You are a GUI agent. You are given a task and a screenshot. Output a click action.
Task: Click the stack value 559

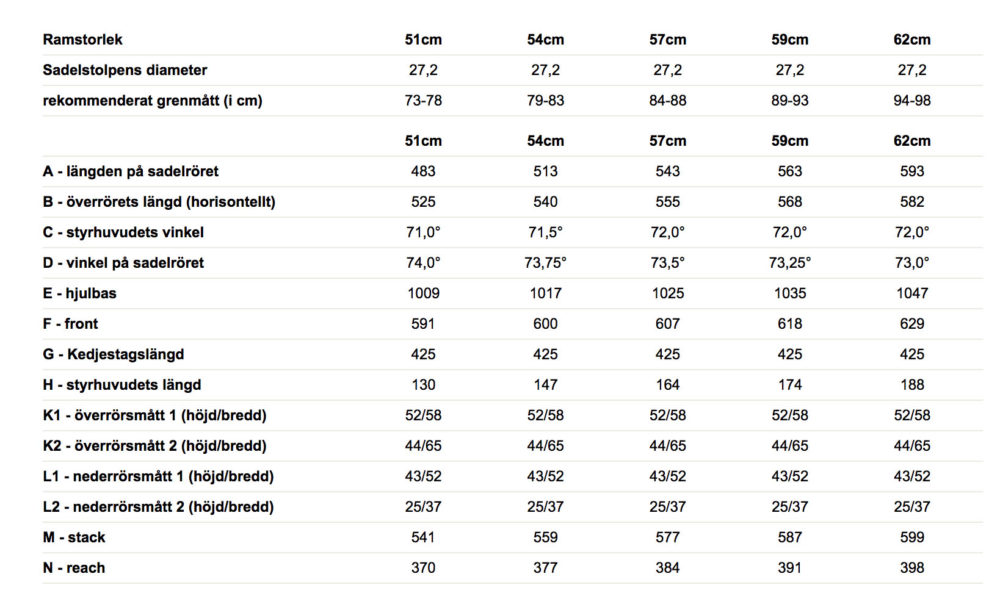coord(546,537)
